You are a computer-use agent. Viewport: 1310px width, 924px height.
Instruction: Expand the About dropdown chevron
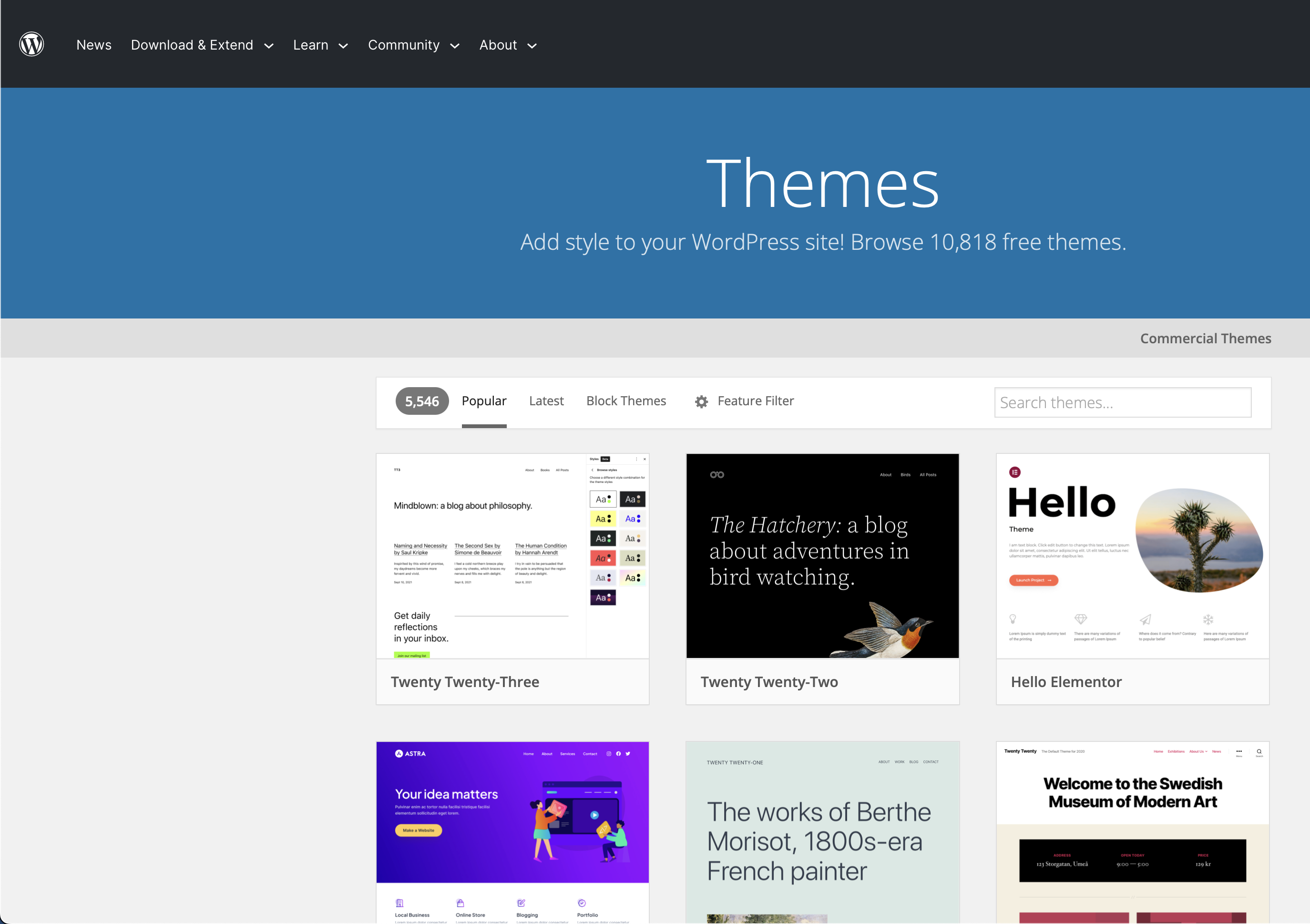pyautogui.click(x=532, y=46)
